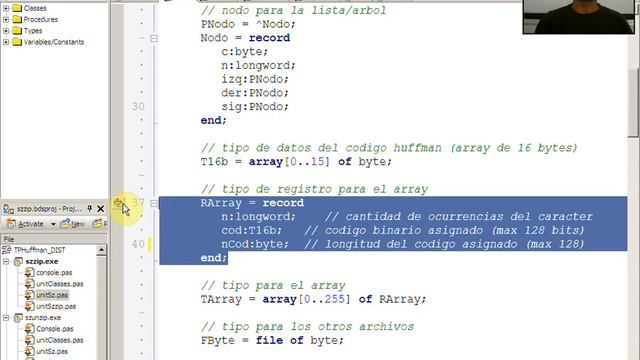Screen dimensions: 640x360
Task: Click the gutter at line 37
Action: [x=138, y=203]
